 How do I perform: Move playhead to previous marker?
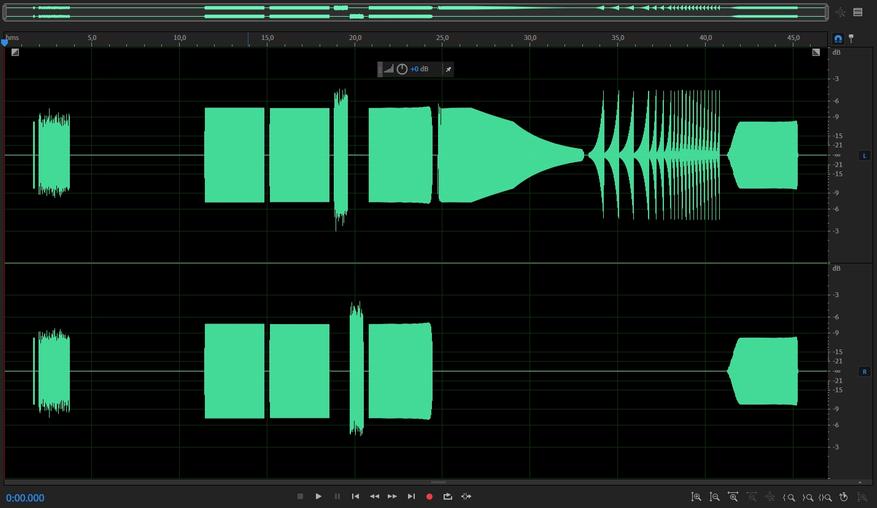click(355, 496)
